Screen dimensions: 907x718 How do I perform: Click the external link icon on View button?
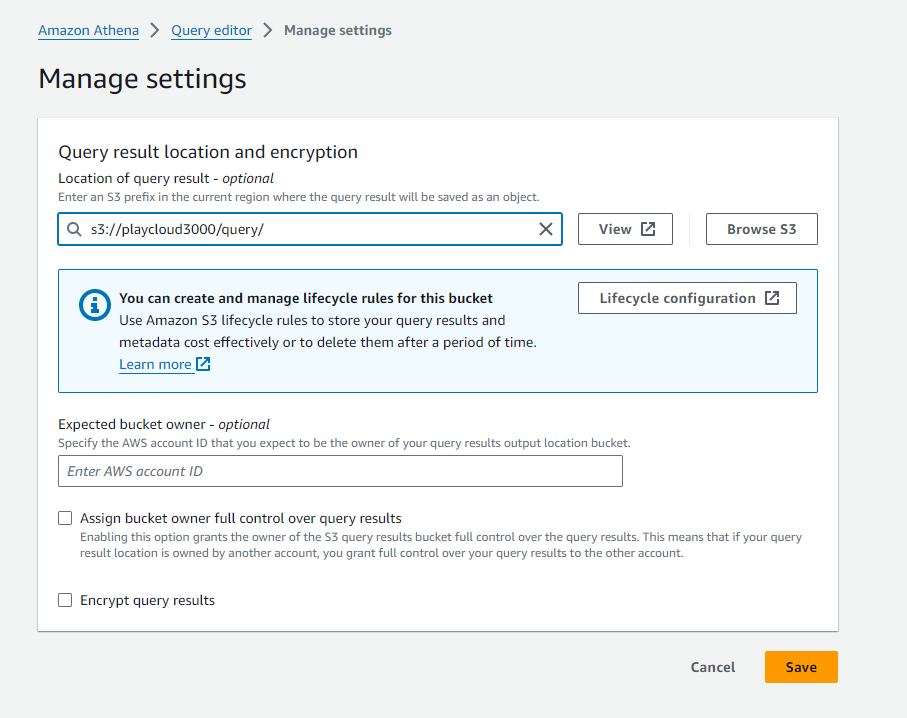tap(648, 229)
